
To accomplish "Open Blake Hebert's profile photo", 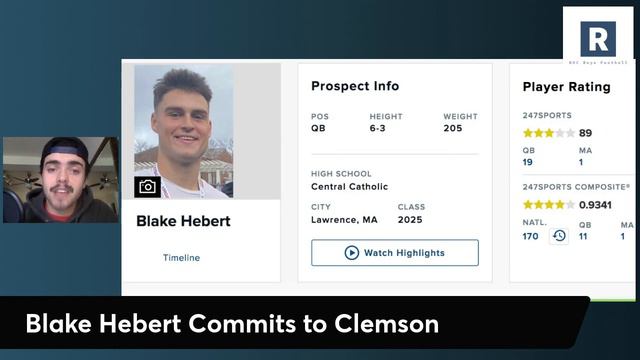I will point(184,131).
